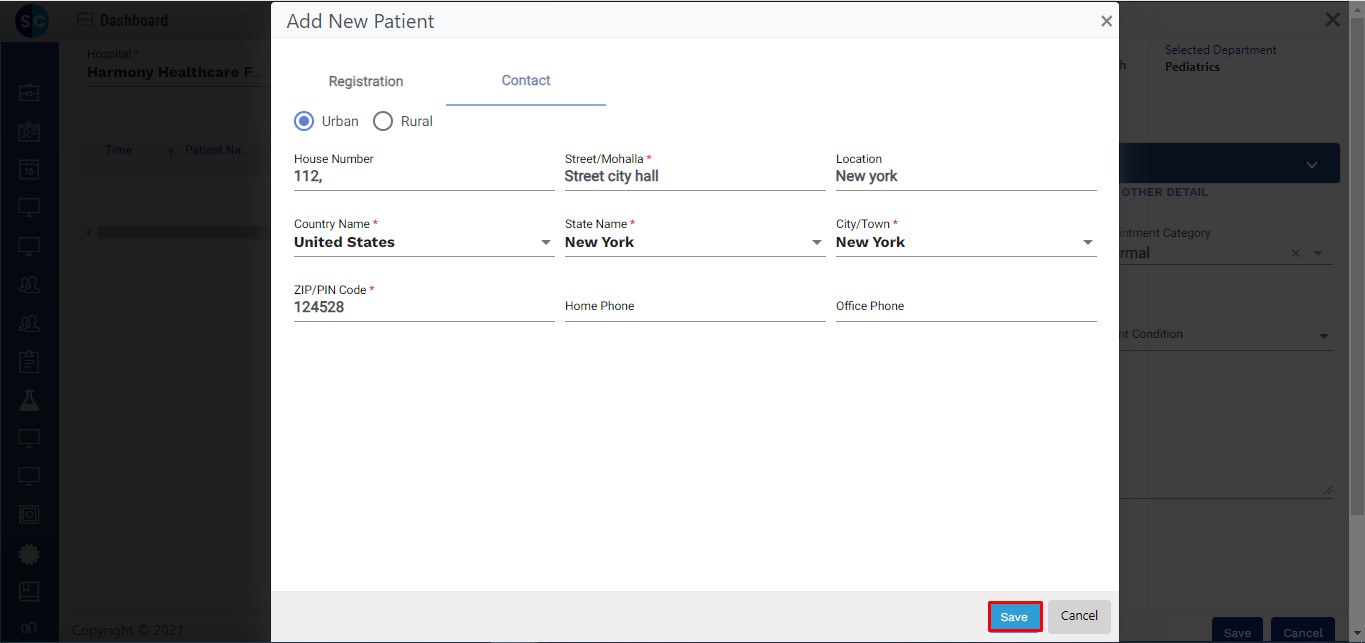Click the Save button in the dialog

tap(1014, 616)
